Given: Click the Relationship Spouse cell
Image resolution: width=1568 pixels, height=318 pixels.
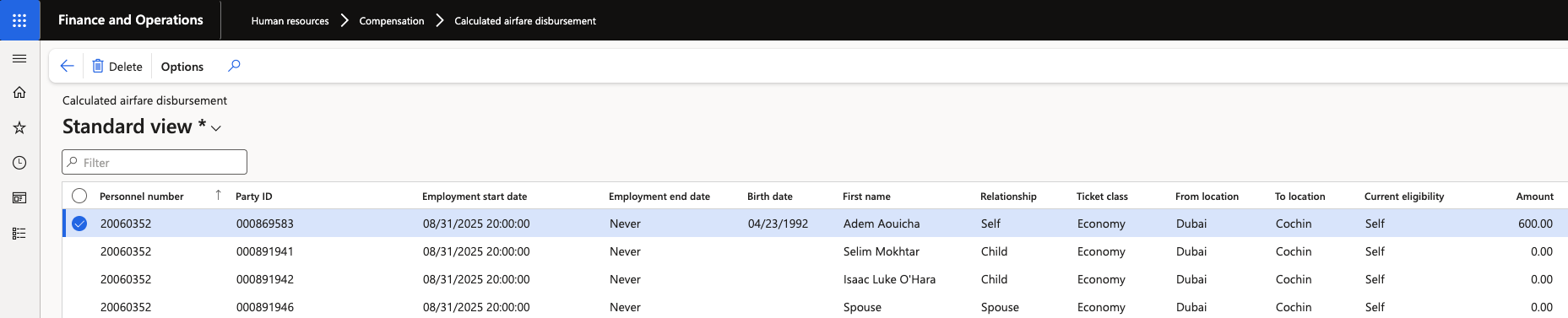Looking at the screenshot, I should click(1000, 307).
